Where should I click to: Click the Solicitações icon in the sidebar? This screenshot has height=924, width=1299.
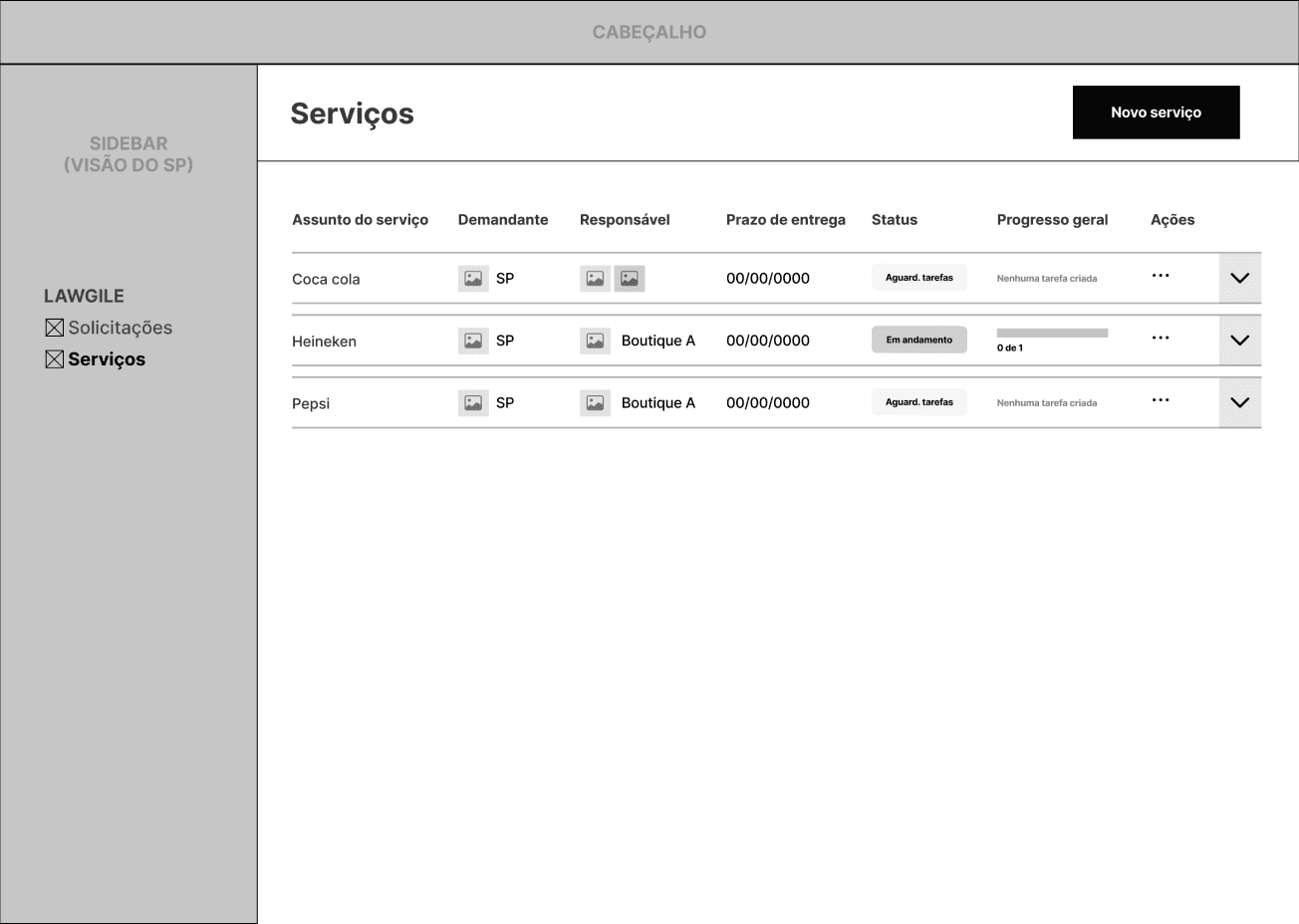click(x=55, y=328)
